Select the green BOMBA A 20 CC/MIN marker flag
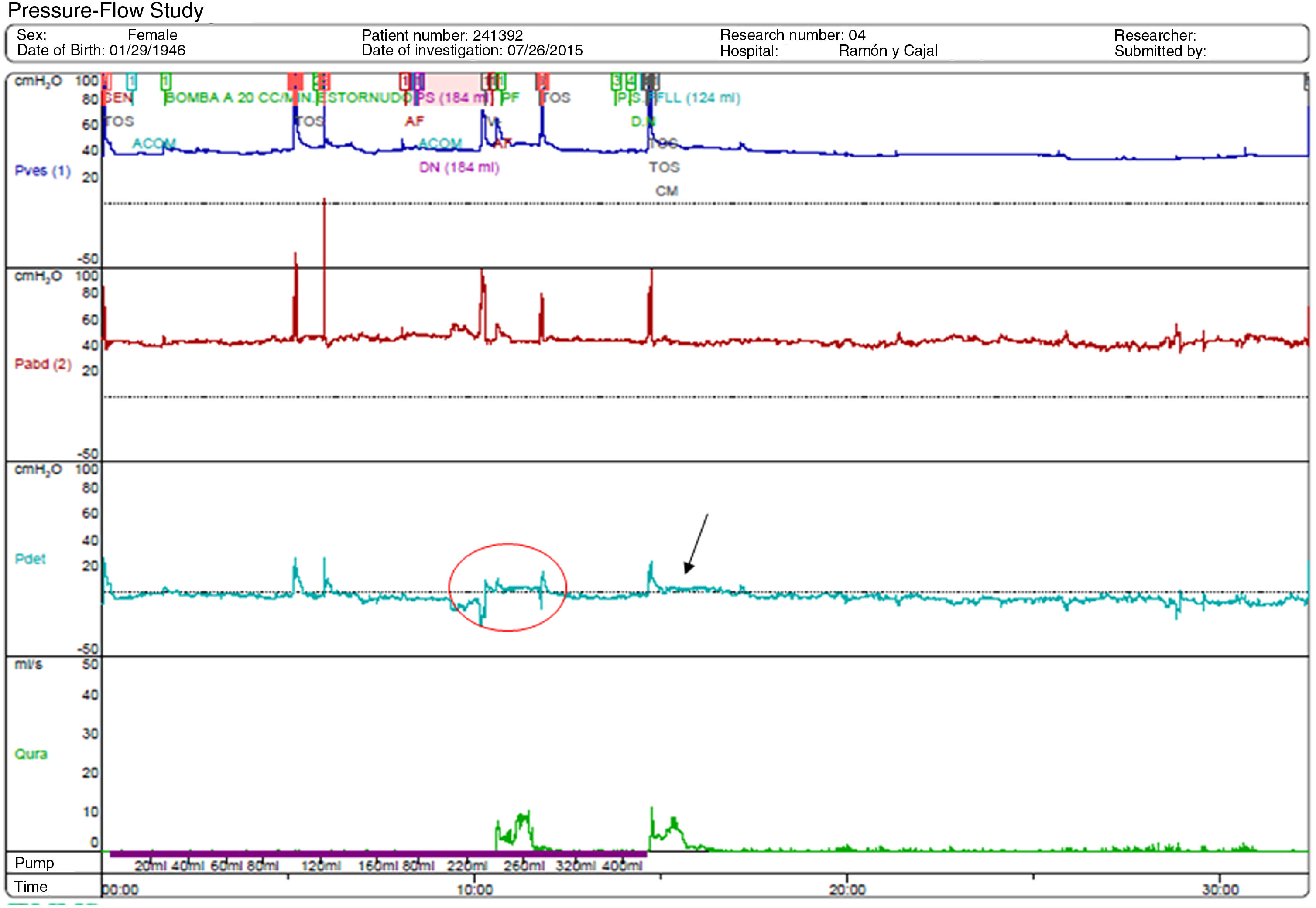This screenshot has width=1316, height=908. [166, 82]
